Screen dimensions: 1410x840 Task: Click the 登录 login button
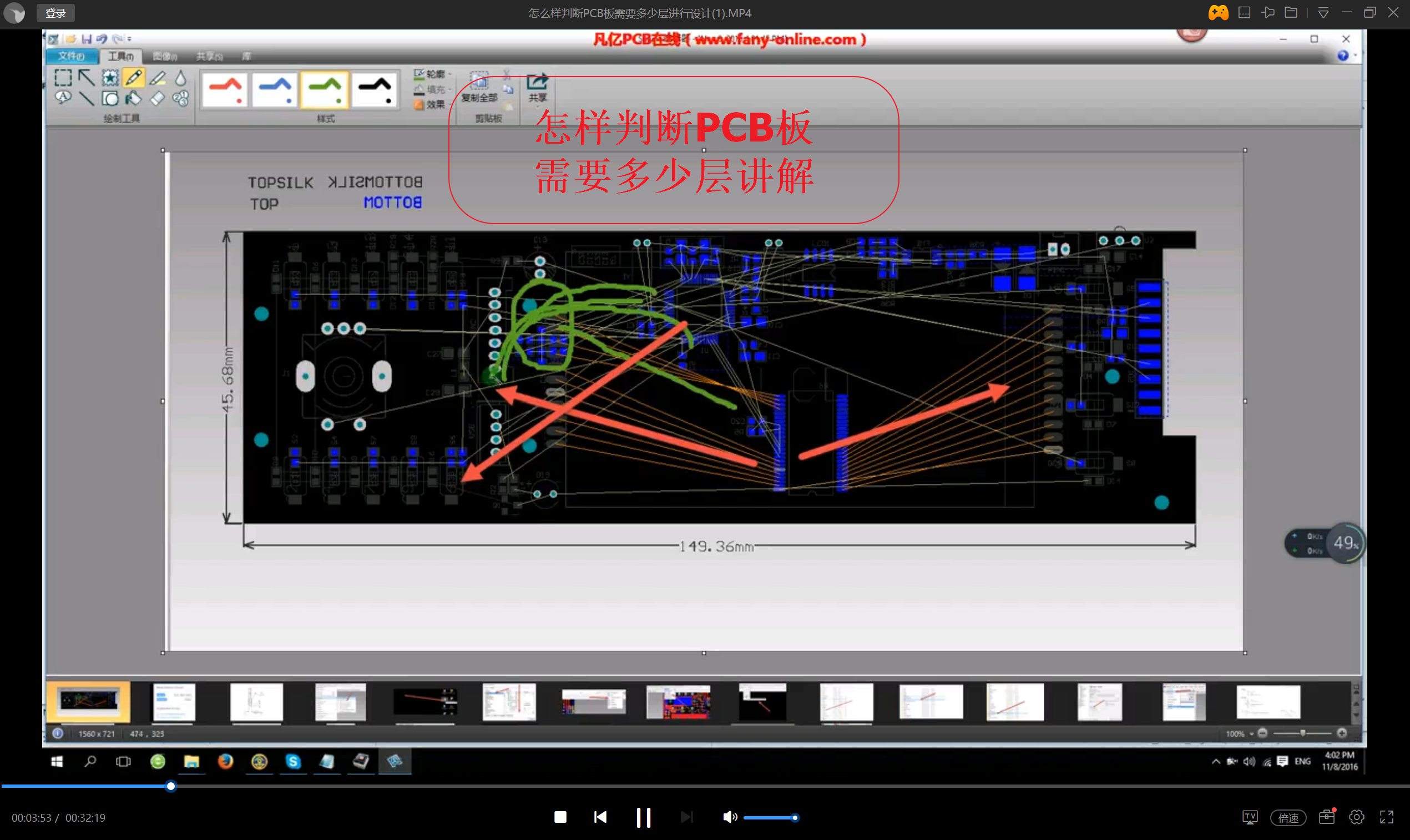[x=55, y=12]
